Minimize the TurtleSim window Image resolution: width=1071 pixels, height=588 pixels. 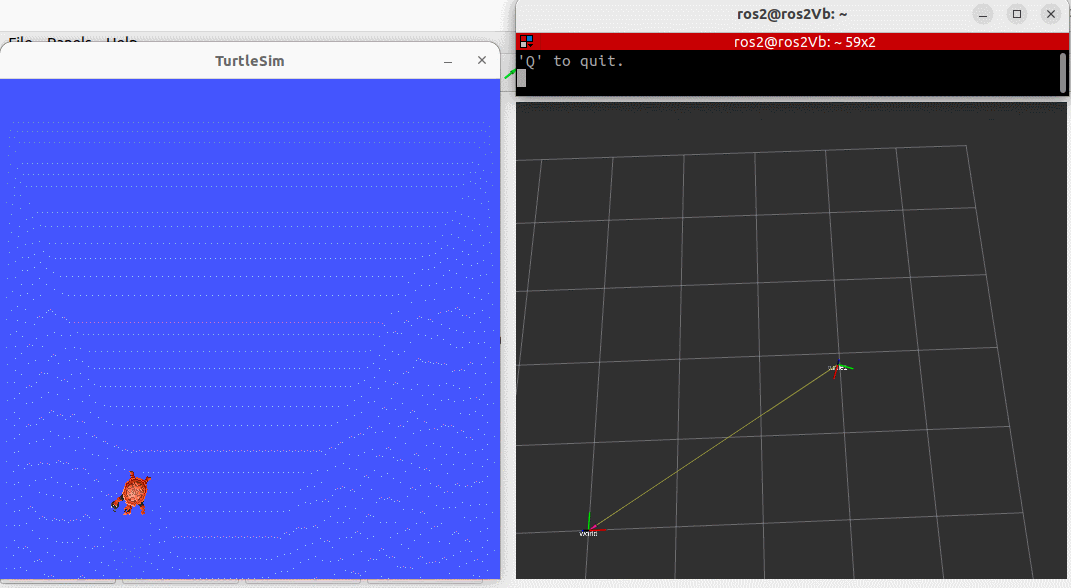tap(448, 61)
